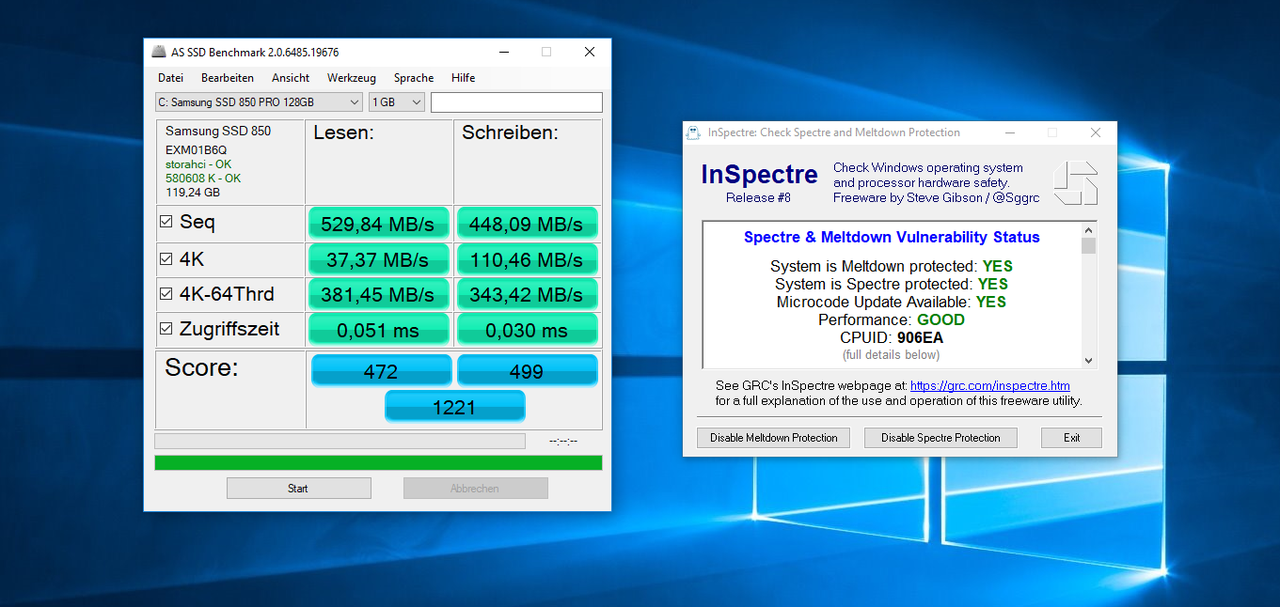Open the Hilfe menu
1280x607 pixels.
coord(463,78)
